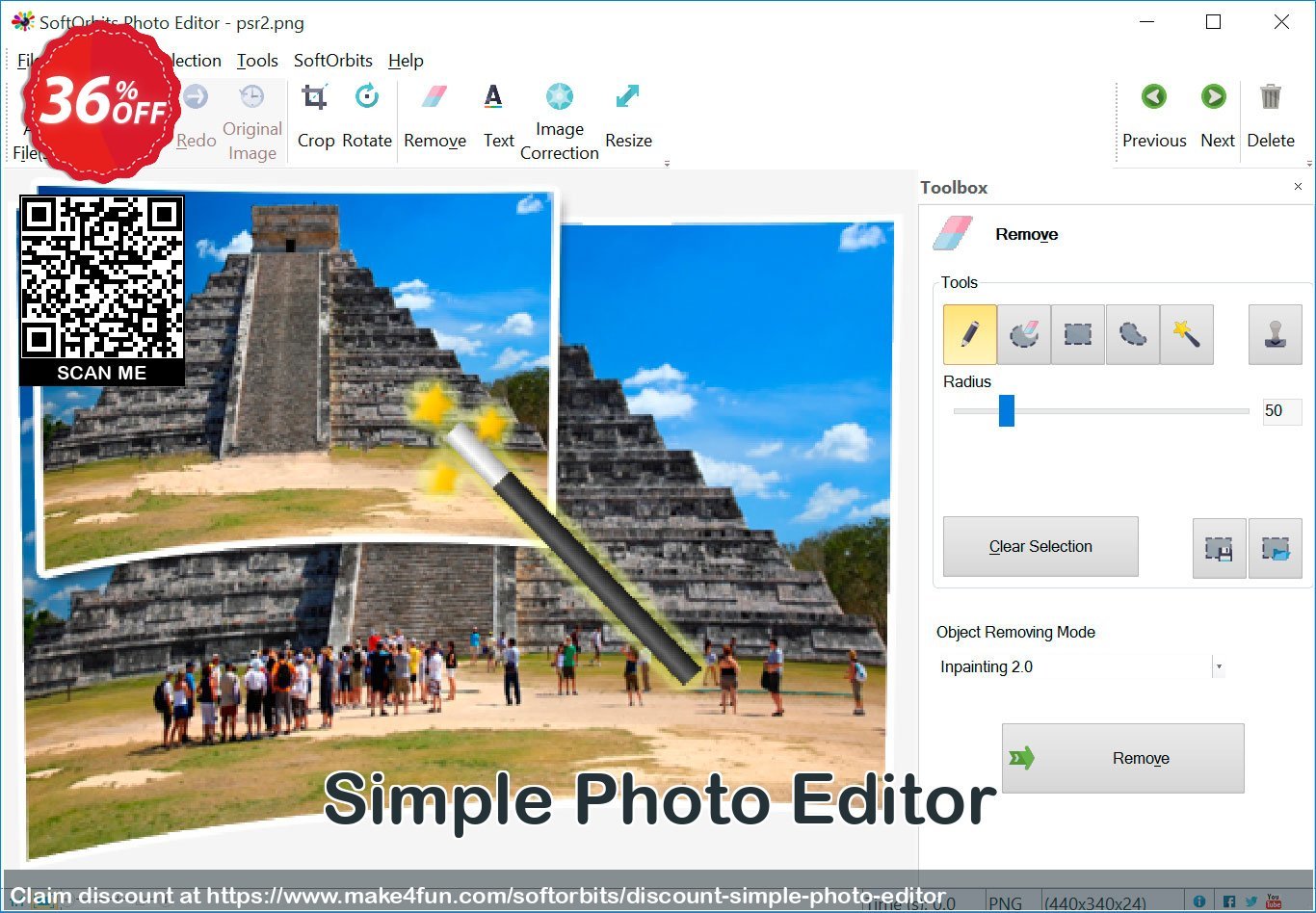Click the Redo toolbar button
The image size is (1316, 913).
pos(196,117)
